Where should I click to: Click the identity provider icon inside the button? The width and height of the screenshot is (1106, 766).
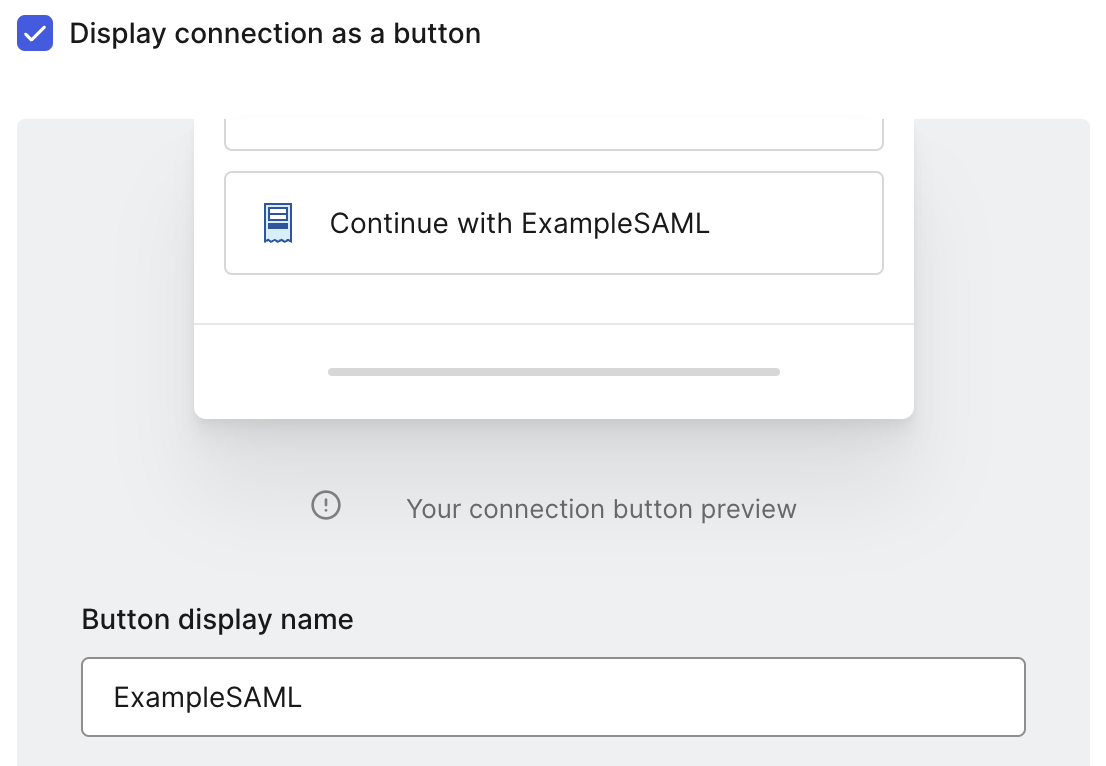276,222
